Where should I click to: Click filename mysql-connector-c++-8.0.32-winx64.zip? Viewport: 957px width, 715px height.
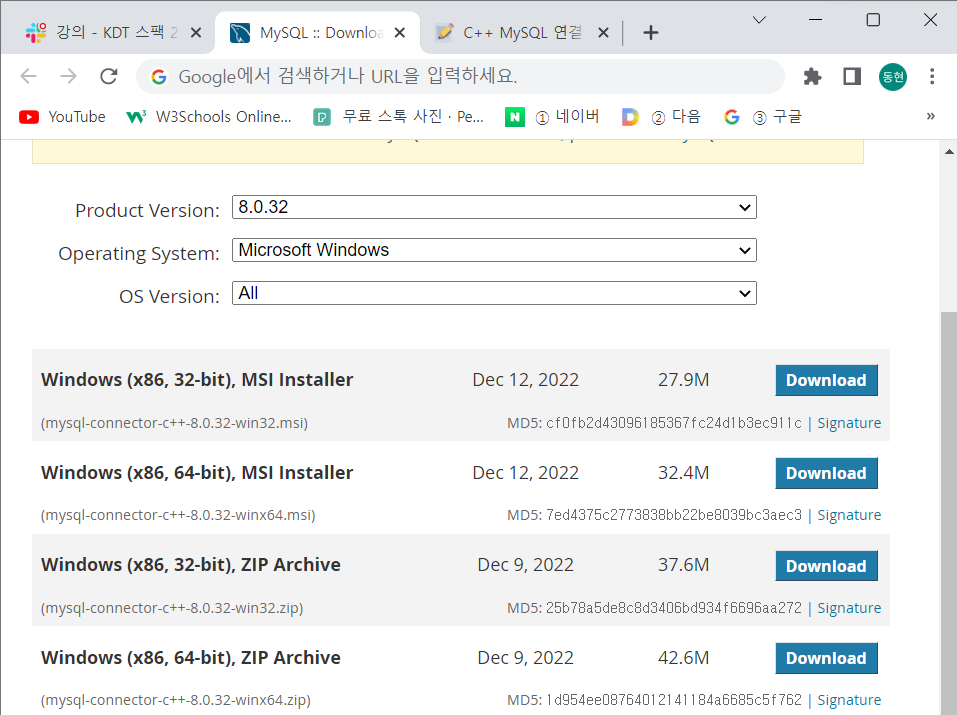176,700
